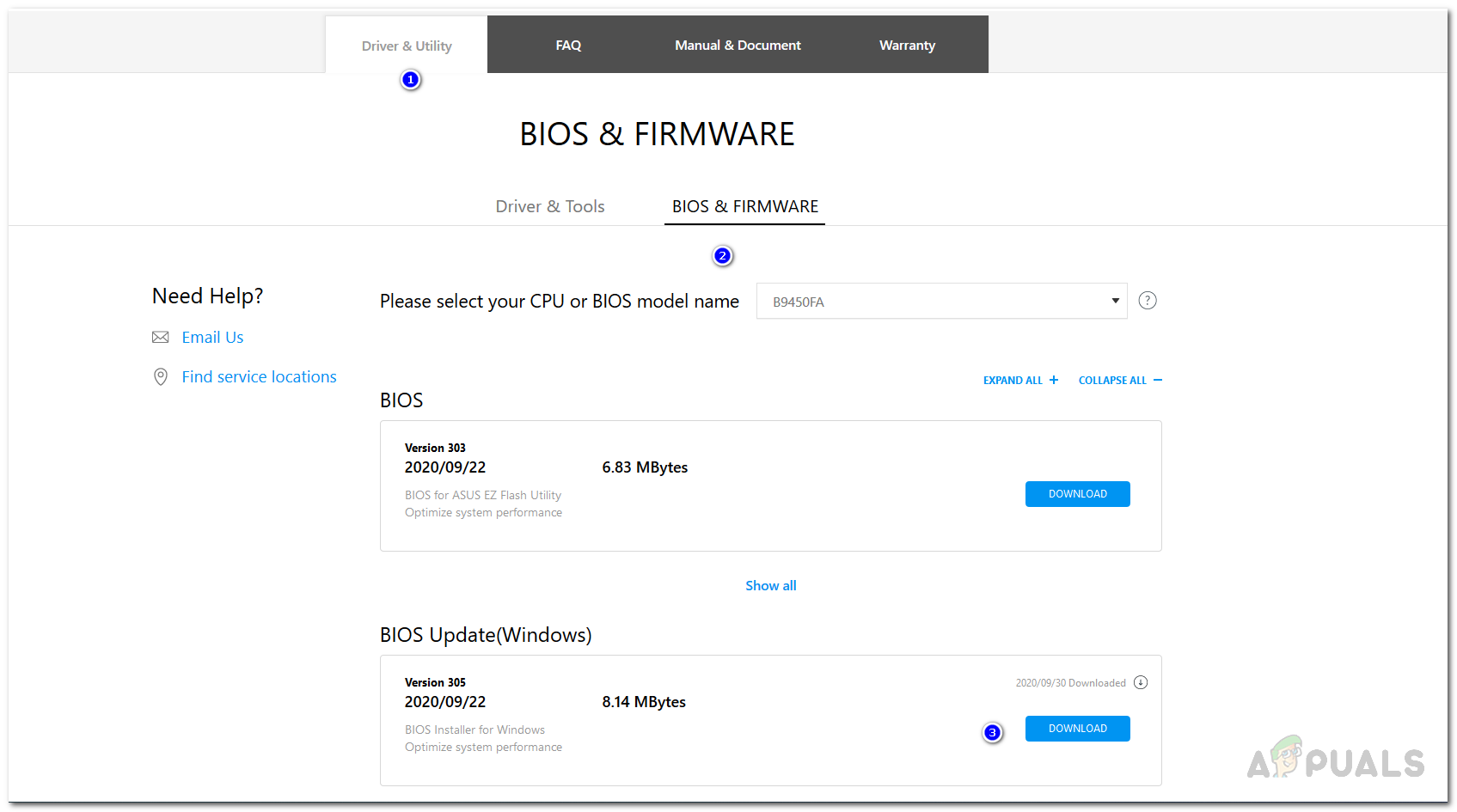
Task: Open the CPU or BIOS model dropdown
Action: coord(941,302)
